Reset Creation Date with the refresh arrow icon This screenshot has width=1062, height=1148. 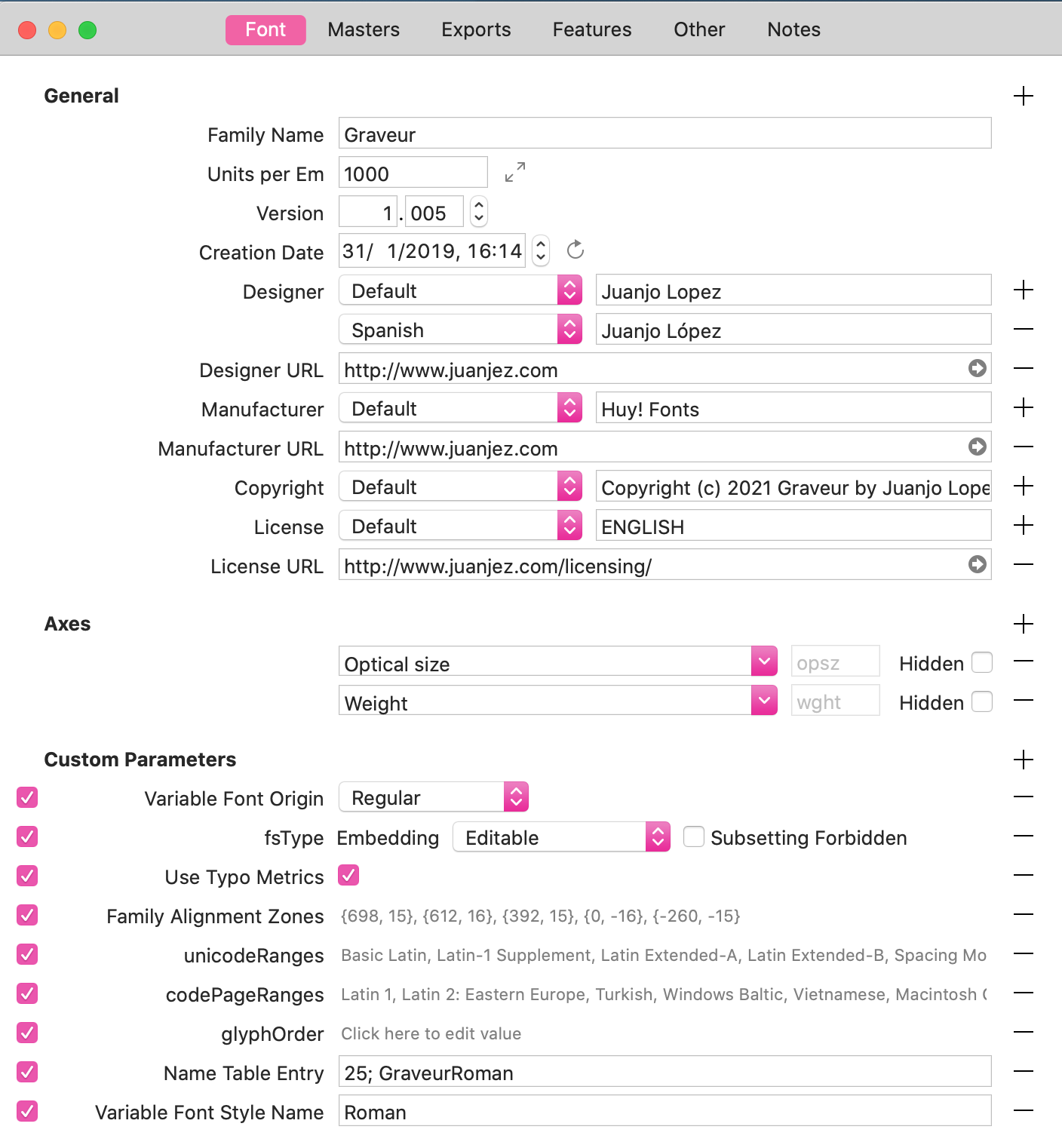[x=576, y=250]
